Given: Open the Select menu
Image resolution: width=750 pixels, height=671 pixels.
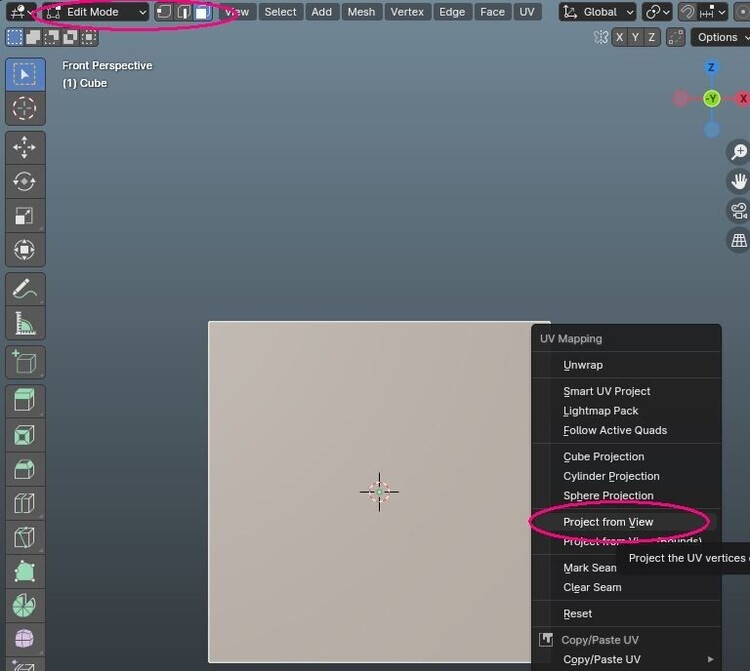Looking at the screenshot, I should click(280, 12).
